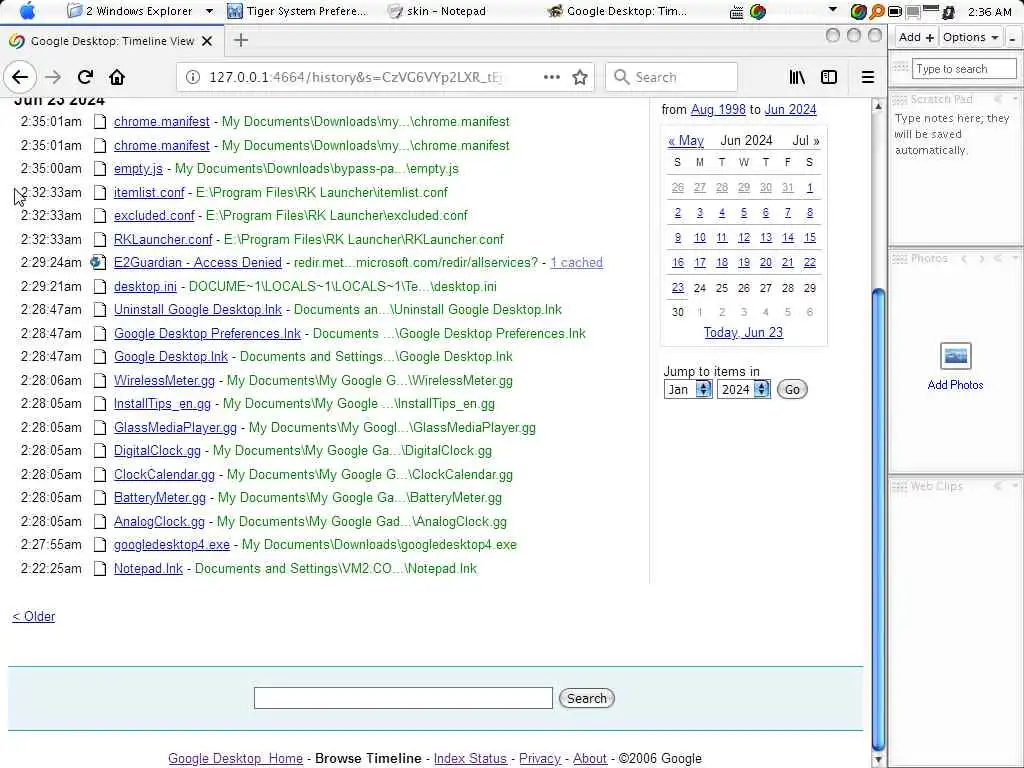Open the Jan month selector
The image size is (1024, 768).
pos(688,390)
